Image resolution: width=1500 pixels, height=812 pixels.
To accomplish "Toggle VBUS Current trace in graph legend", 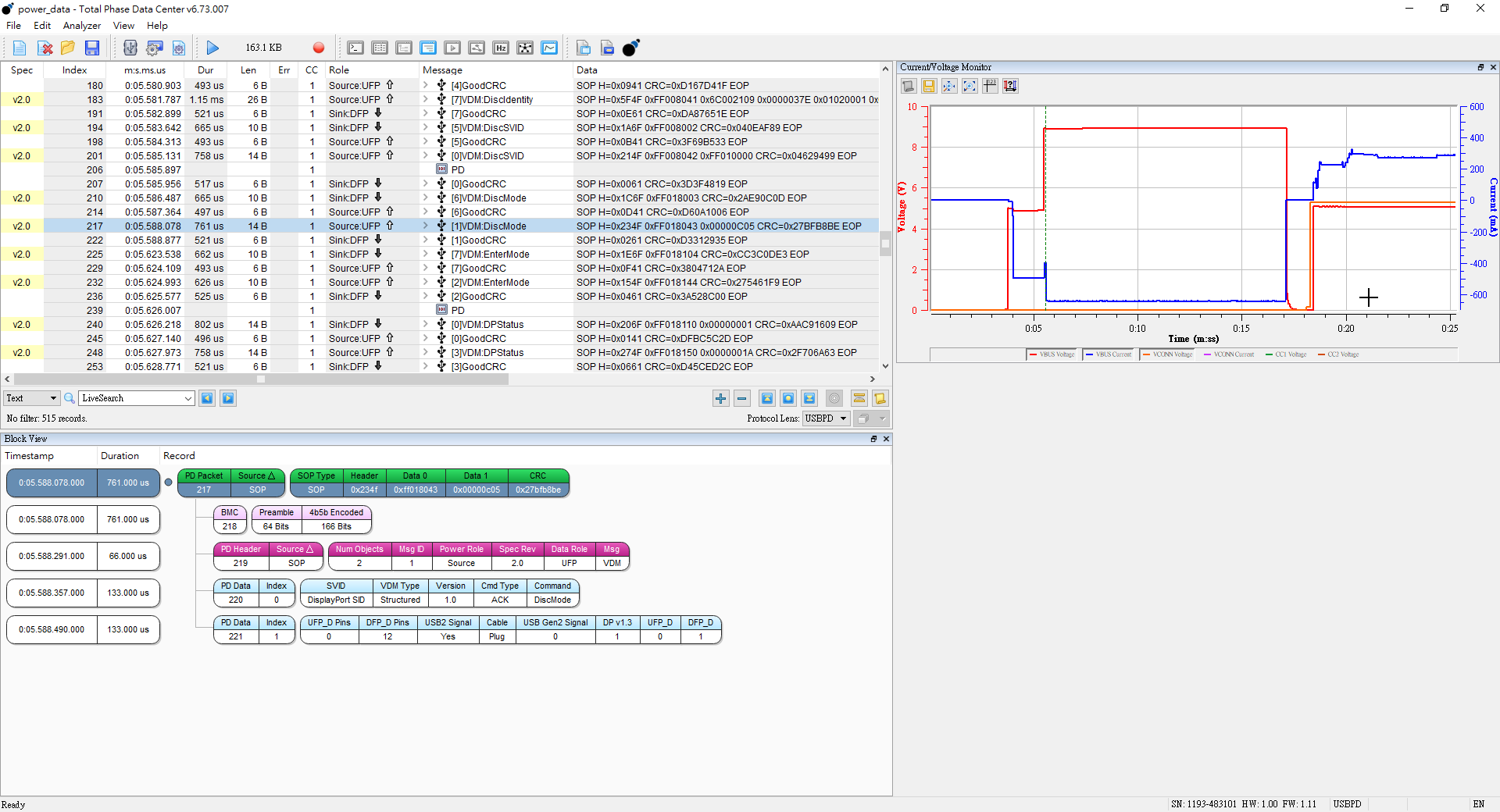I will pyautogui.click(x=1109, y=354).
